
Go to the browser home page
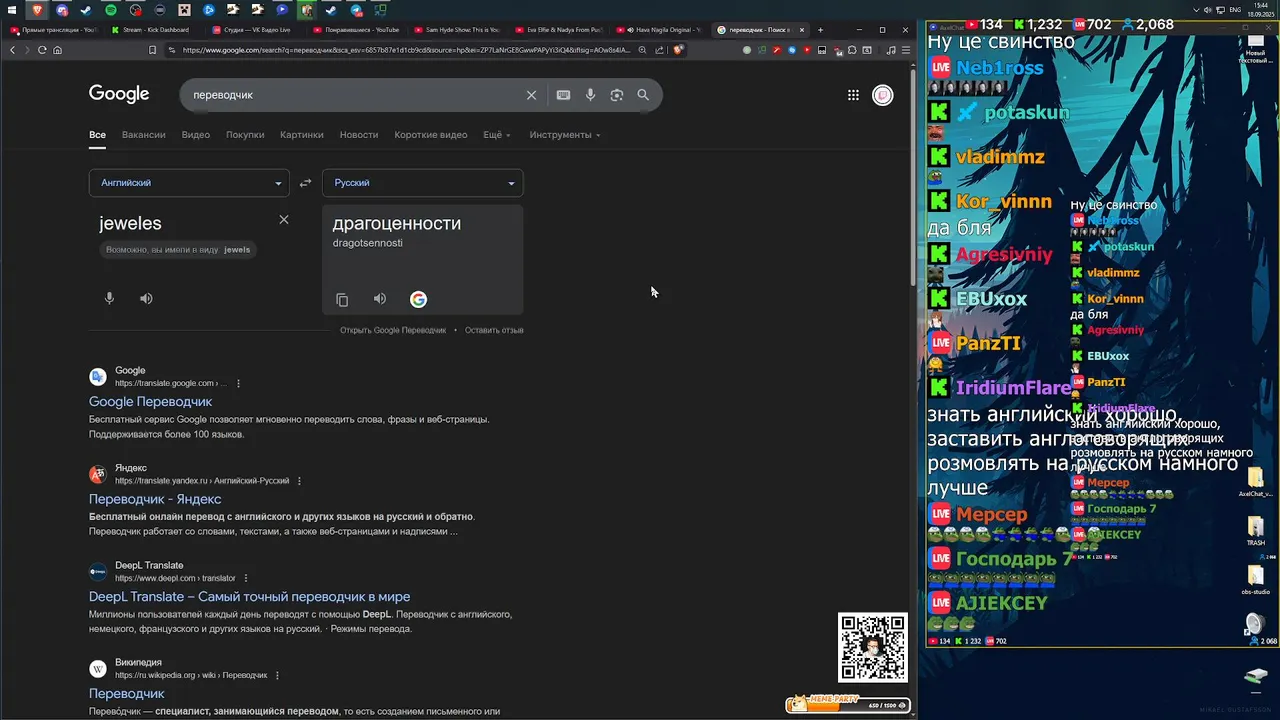pyautogui.click(x=57, y=50)
